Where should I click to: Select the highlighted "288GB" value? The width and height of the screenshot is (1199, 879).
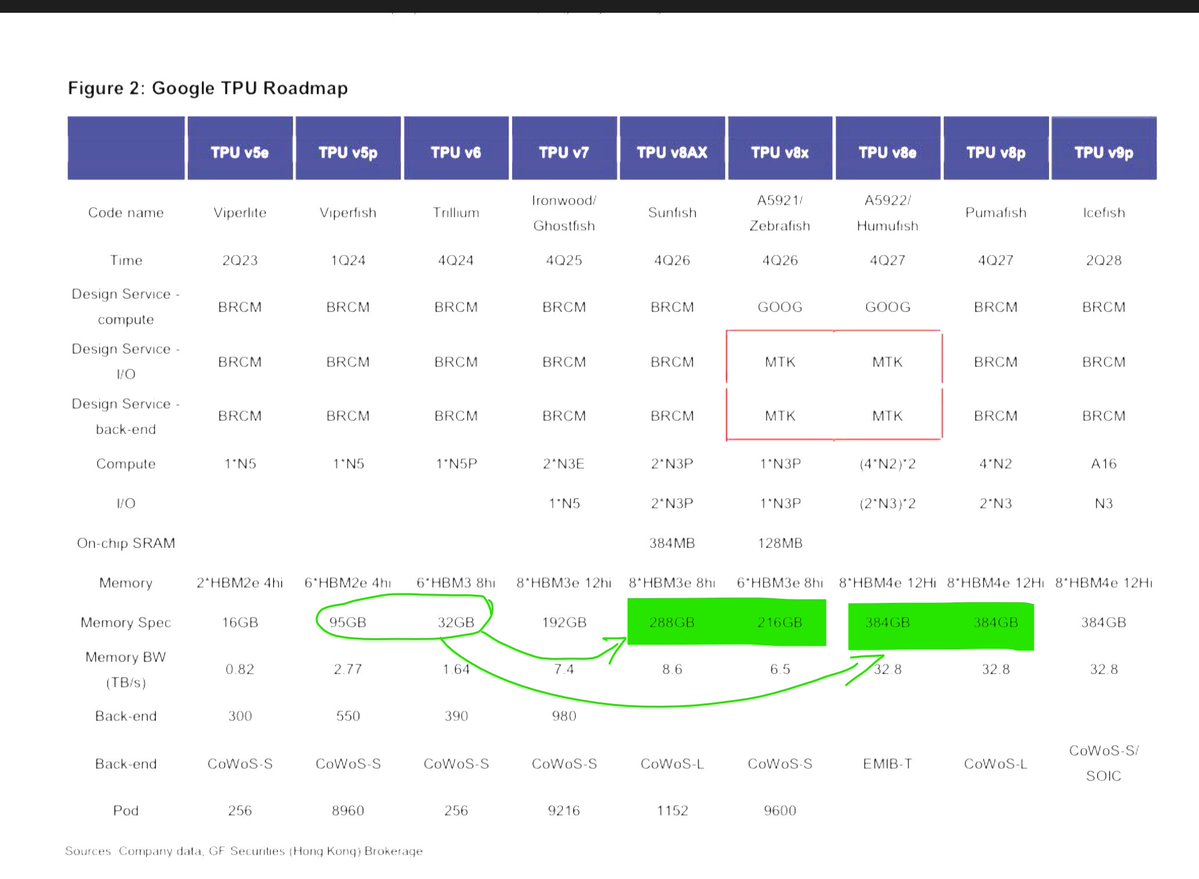[x=672, y=622]
